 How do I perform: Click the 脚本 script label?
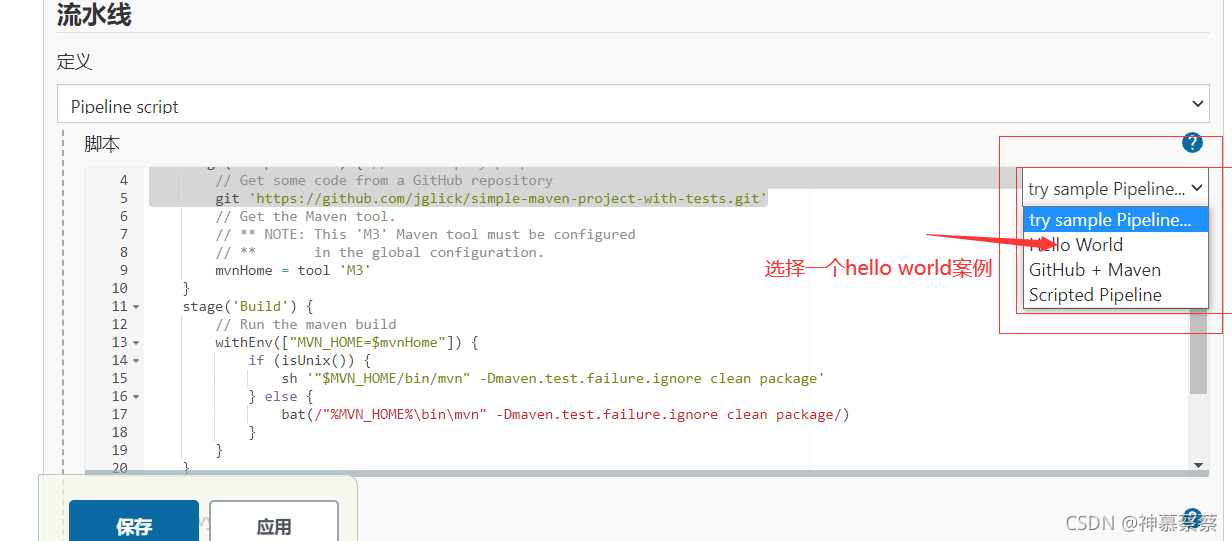(x=102, y=144)
